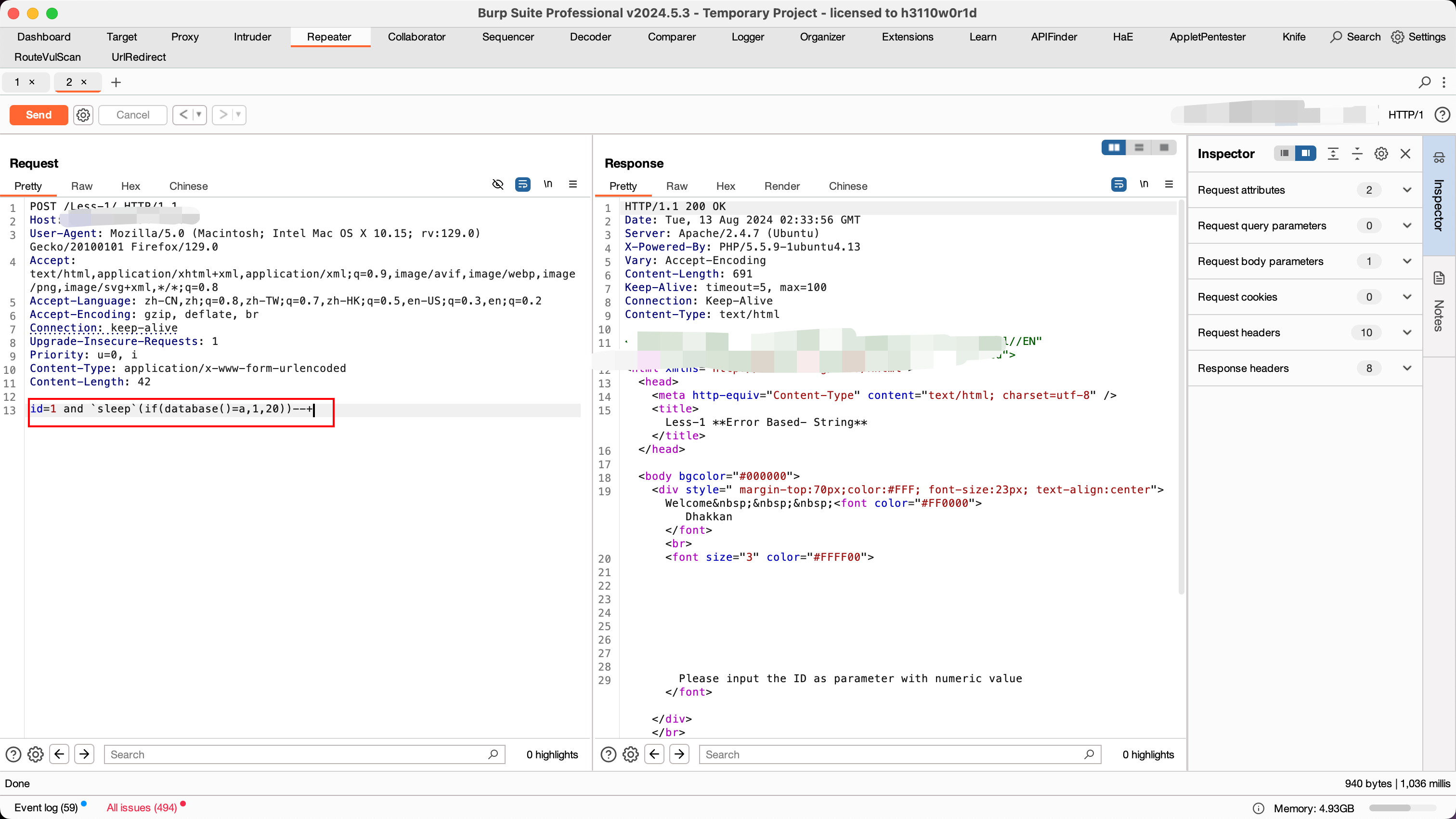This screenshot has height=819, width=1456.
Task: Toggle the \n newline display in Response
Action: pos(1144,185)
